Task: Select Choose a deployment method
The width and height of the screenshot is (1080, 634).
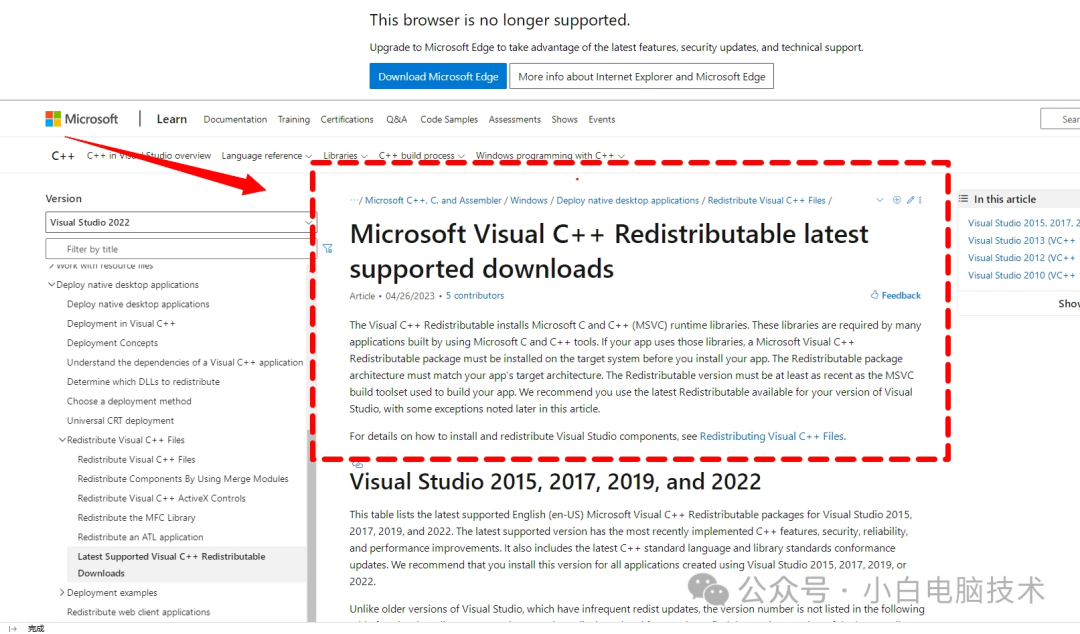Action: tap(129, 401)
